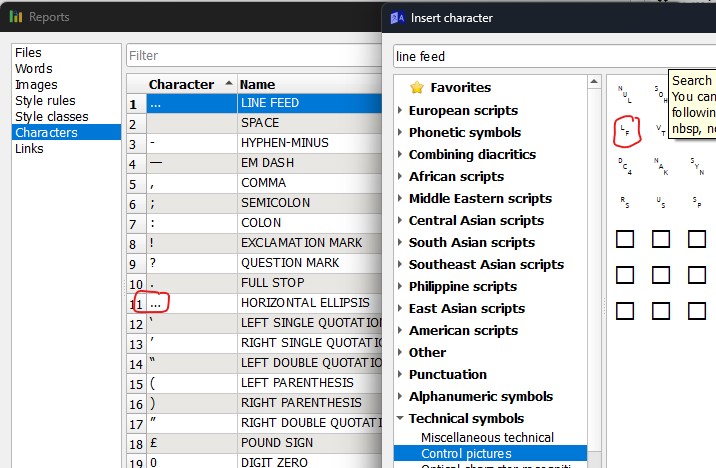The width and height of the screenshot is (716, 468).
Task: Click the NAK control picture character
Action: coord(660,165)
